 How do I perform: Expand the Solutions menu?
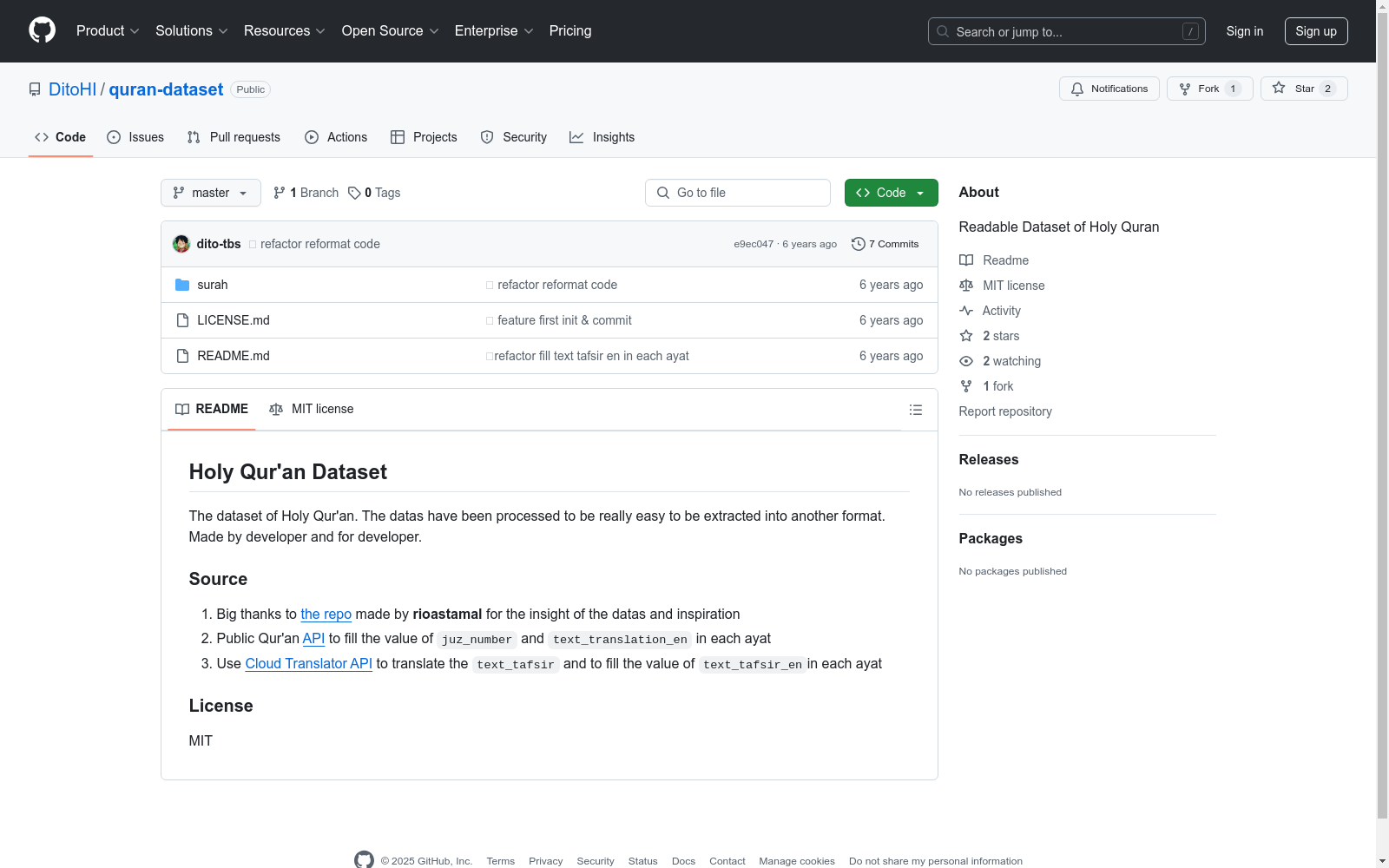[x=192, y=31]
